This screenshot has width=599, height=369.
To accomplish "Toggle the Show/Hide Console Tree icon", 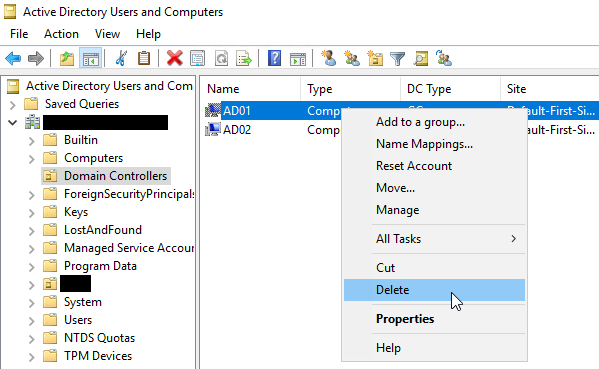I will click(x=91, y=58).
